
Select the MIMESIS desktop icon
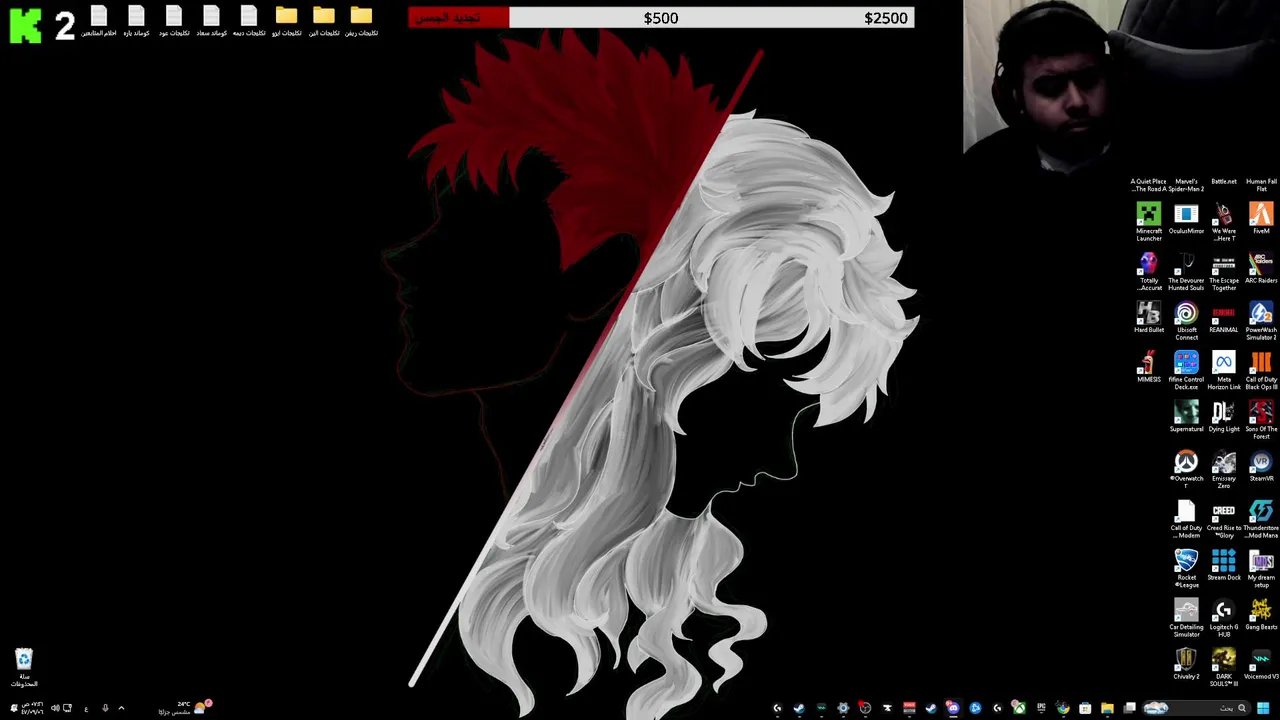(1148, 367)
